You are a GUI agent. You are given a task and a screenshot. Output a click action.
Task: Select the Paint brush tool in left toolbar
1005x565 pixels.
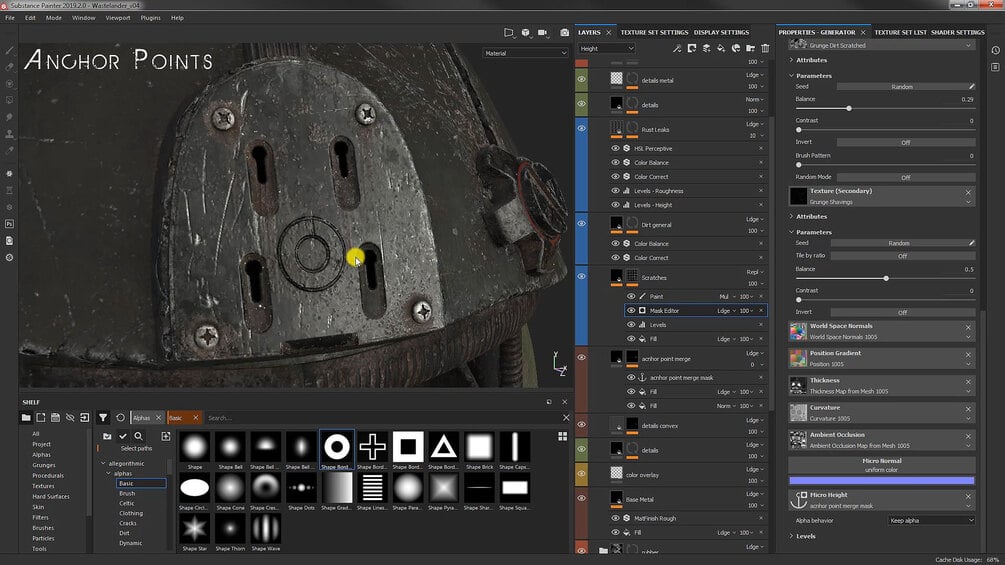[10, 50]
